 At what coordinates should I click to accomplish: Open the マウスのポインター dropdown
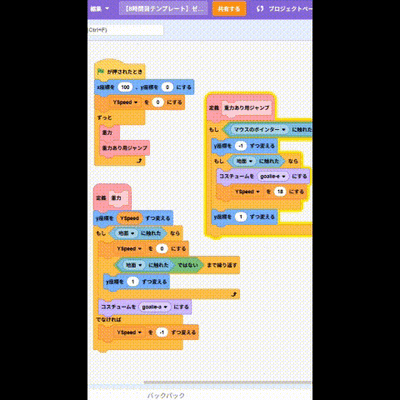click(260, 129)
